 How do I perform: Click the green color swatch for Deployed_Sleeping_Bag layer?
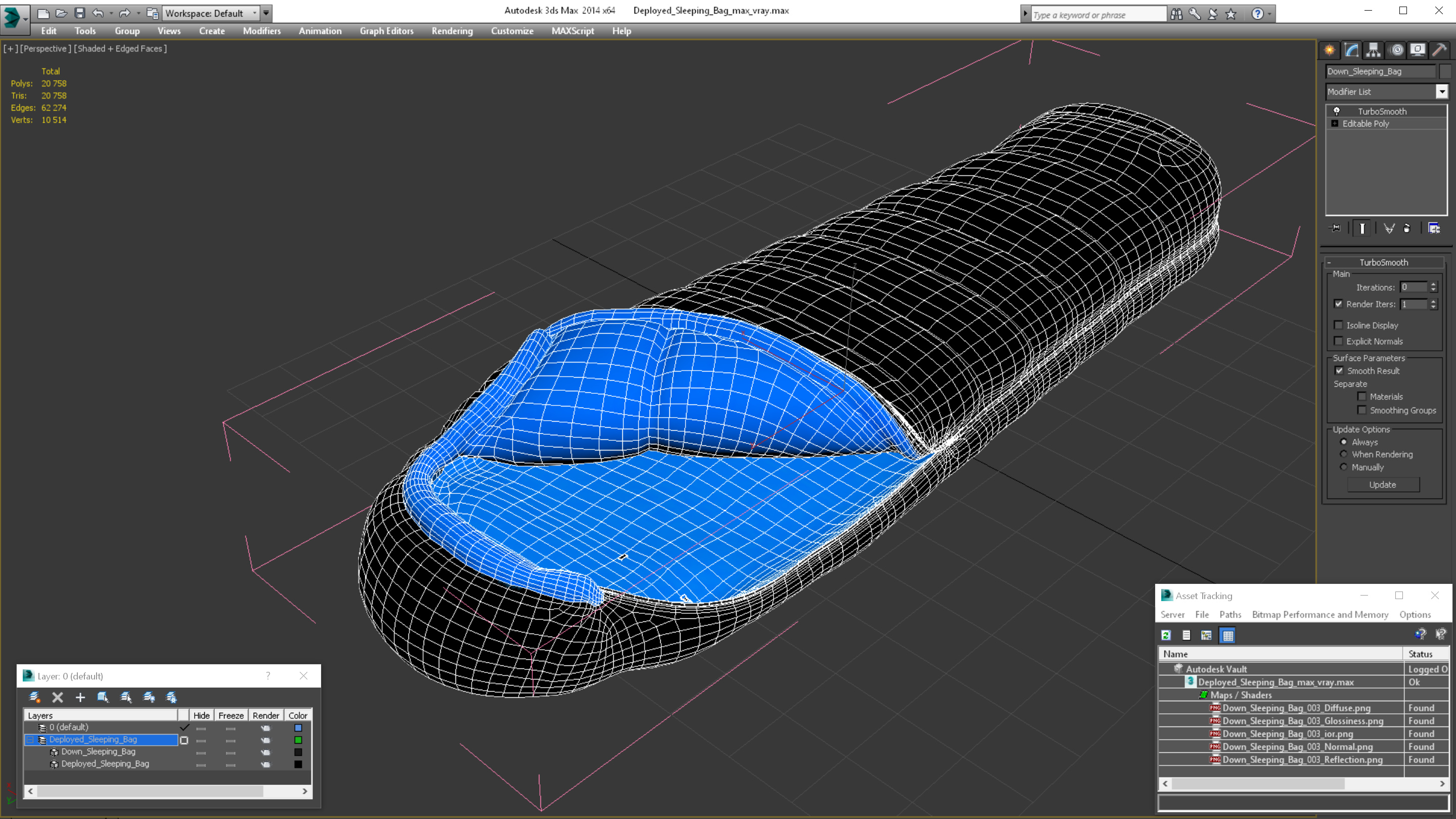click(298, 741)
